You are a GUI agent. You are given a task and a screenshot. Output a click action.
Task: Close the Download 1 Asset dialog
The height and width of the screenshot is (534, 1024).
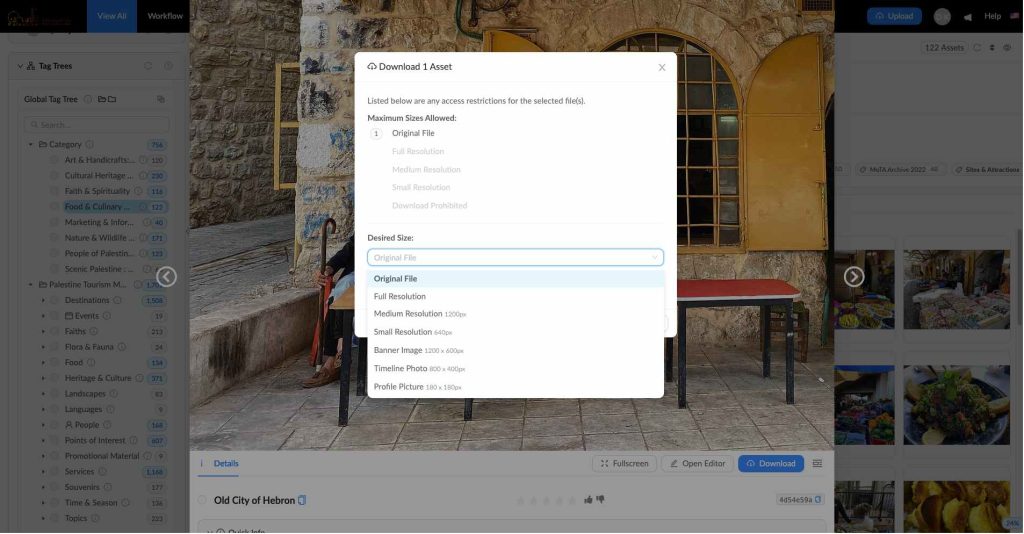pos(661,67)
